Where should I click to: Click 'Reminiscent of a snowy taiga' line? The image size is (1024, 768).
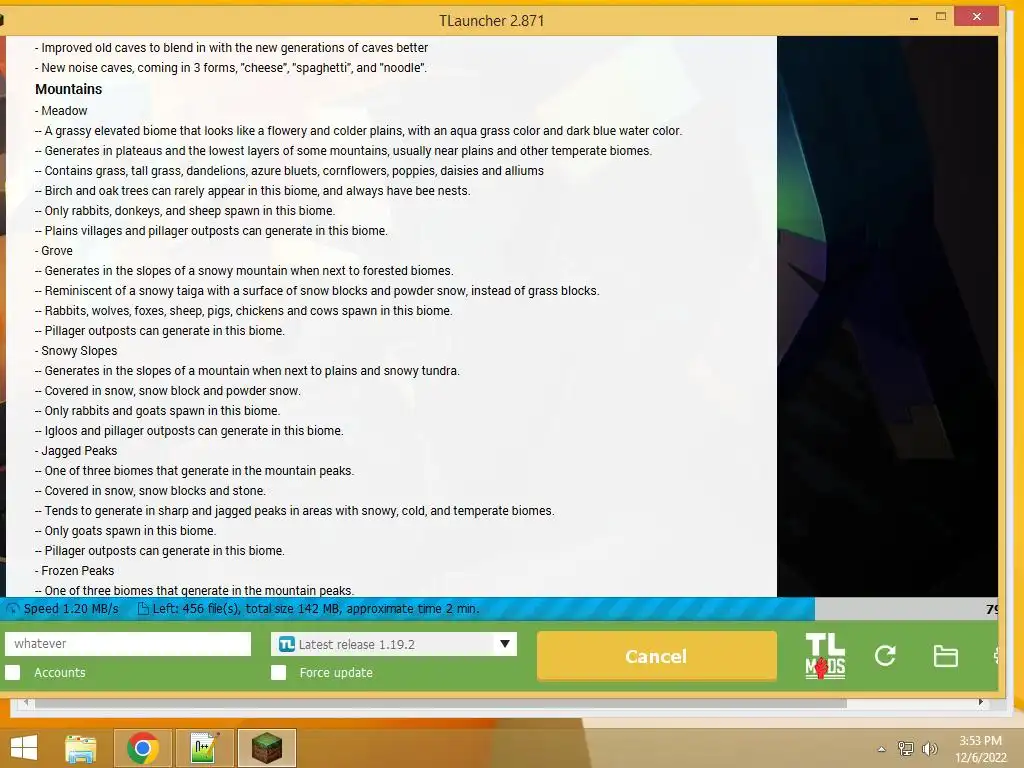317,291
